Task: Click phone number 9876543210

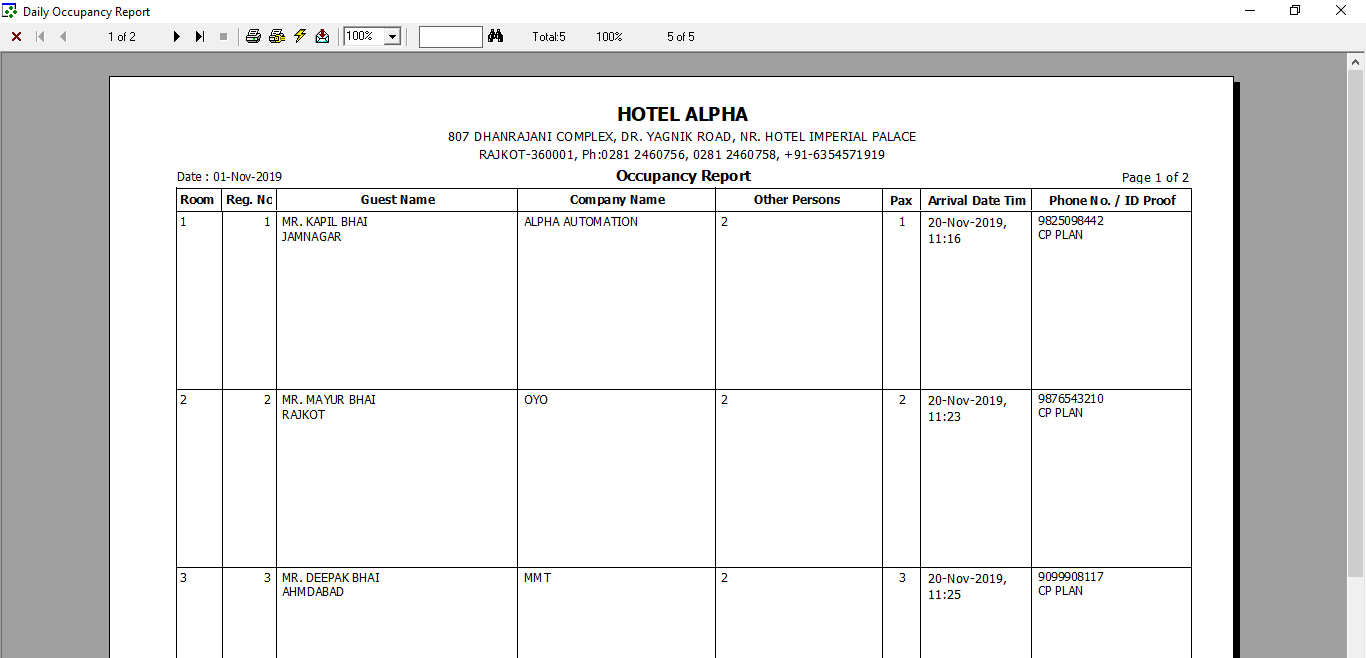Action: pos(1071,399)
